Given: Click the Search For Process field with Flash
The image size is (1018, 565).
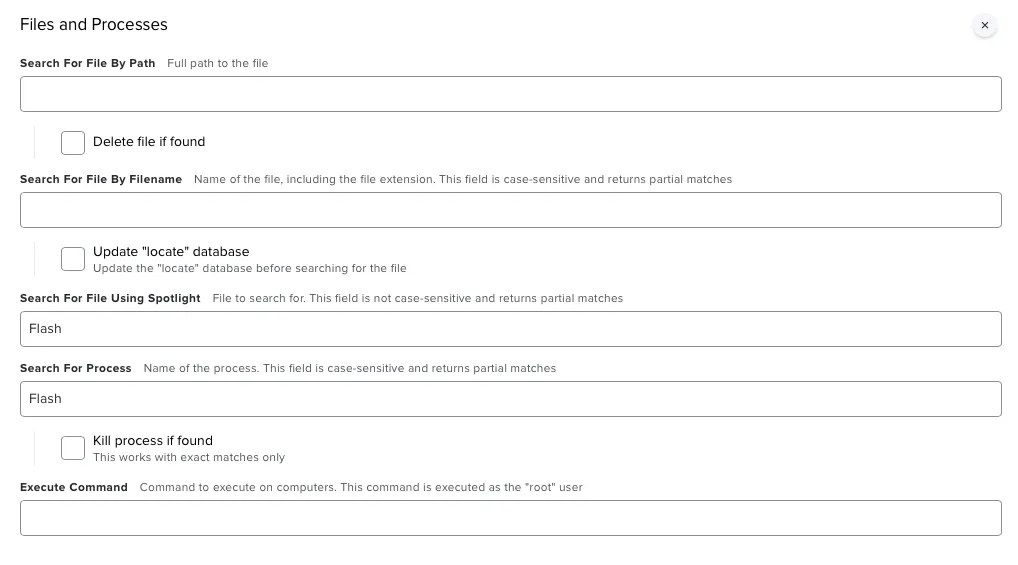Looking at the screenshot, I should click(510, 399).
